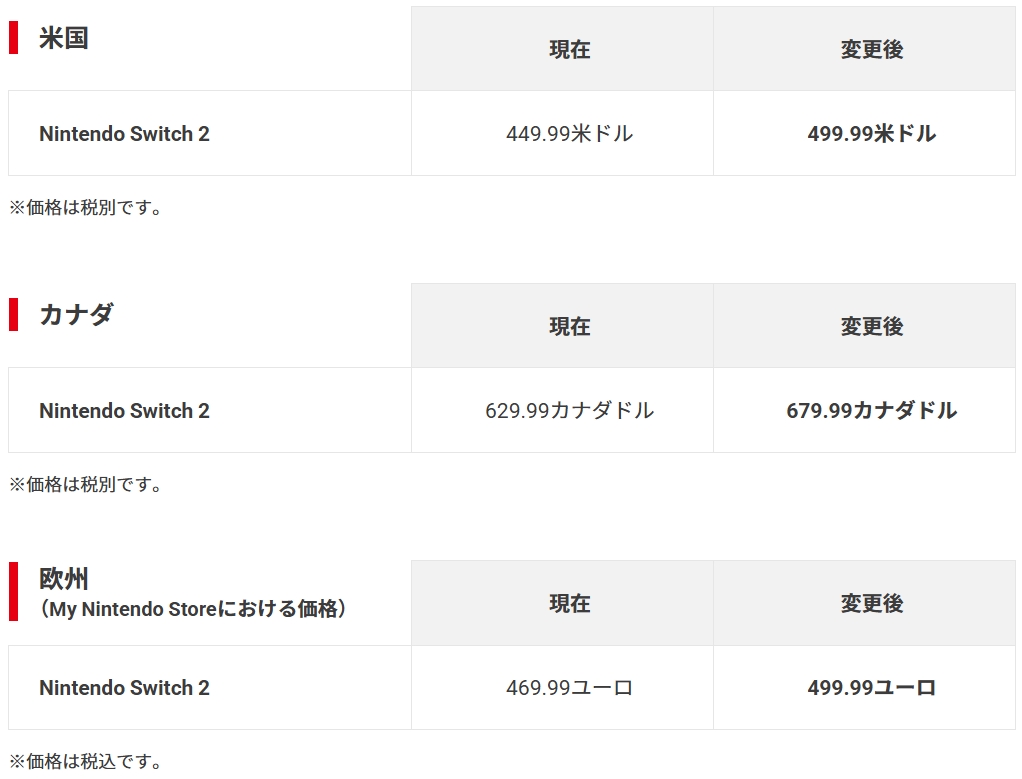Image resolution: width=1022 pixels, height=779 pixels.
Task: Click the red bar beside 米国 heading
Action: (x=13, y=37)
